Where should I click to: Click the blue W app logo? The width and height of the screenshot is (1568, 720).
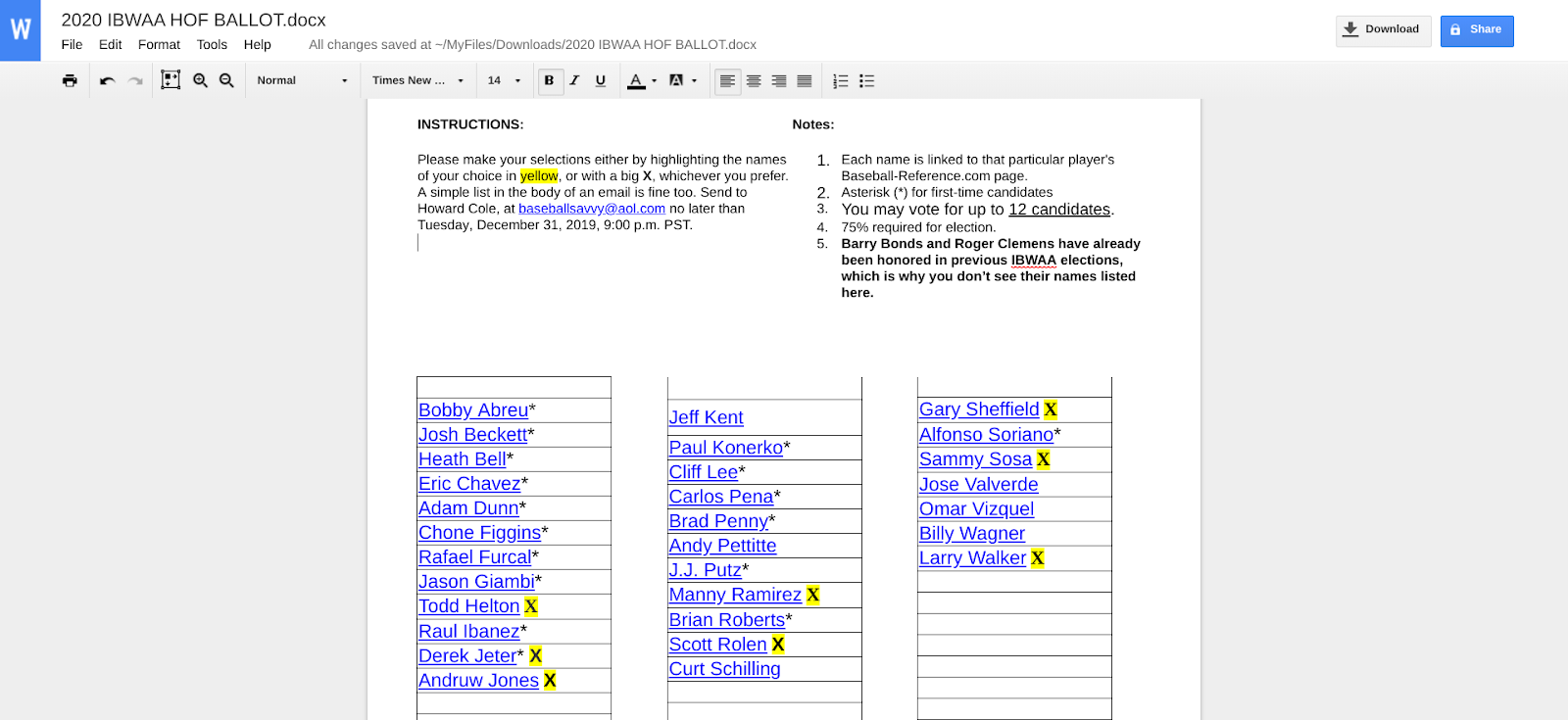click(21, 29)
